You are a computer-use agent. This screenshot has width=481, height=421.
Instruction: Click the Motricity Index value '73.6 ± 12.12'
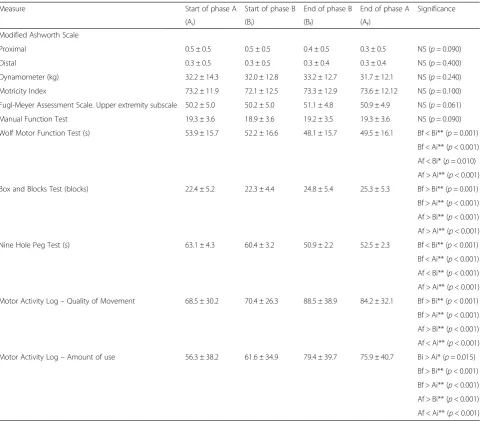click(379, 91)
